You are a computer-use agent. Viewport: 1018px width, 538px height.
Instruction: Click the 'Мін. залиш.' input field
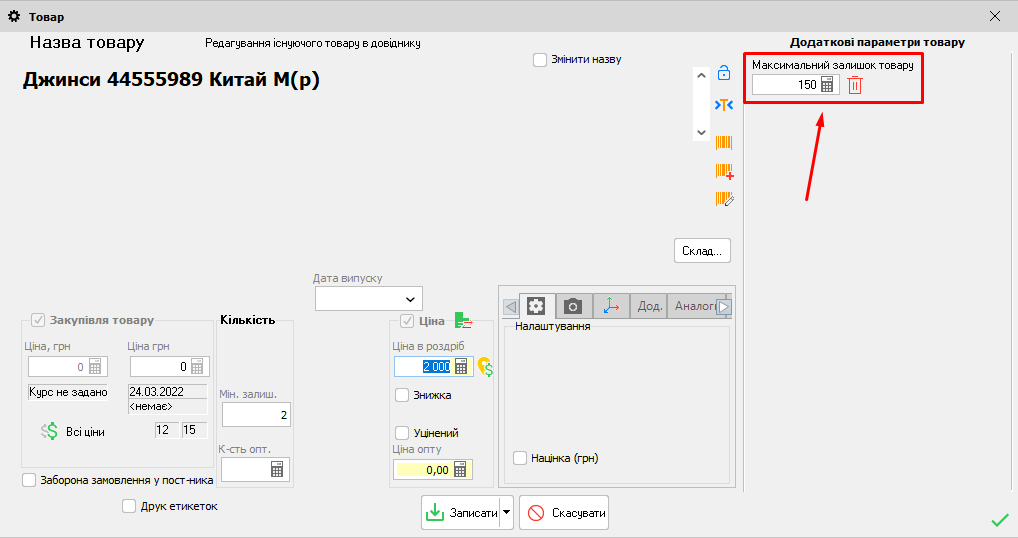click(255, 415)
